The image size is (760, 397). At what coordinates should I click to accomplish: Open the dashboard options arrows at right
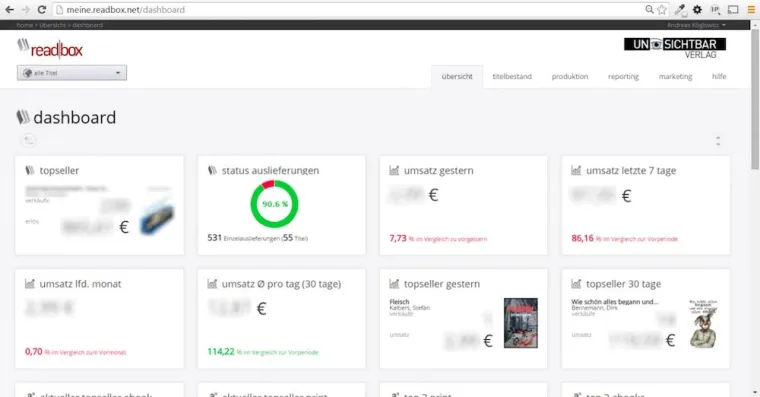click(x=718, y=141)
